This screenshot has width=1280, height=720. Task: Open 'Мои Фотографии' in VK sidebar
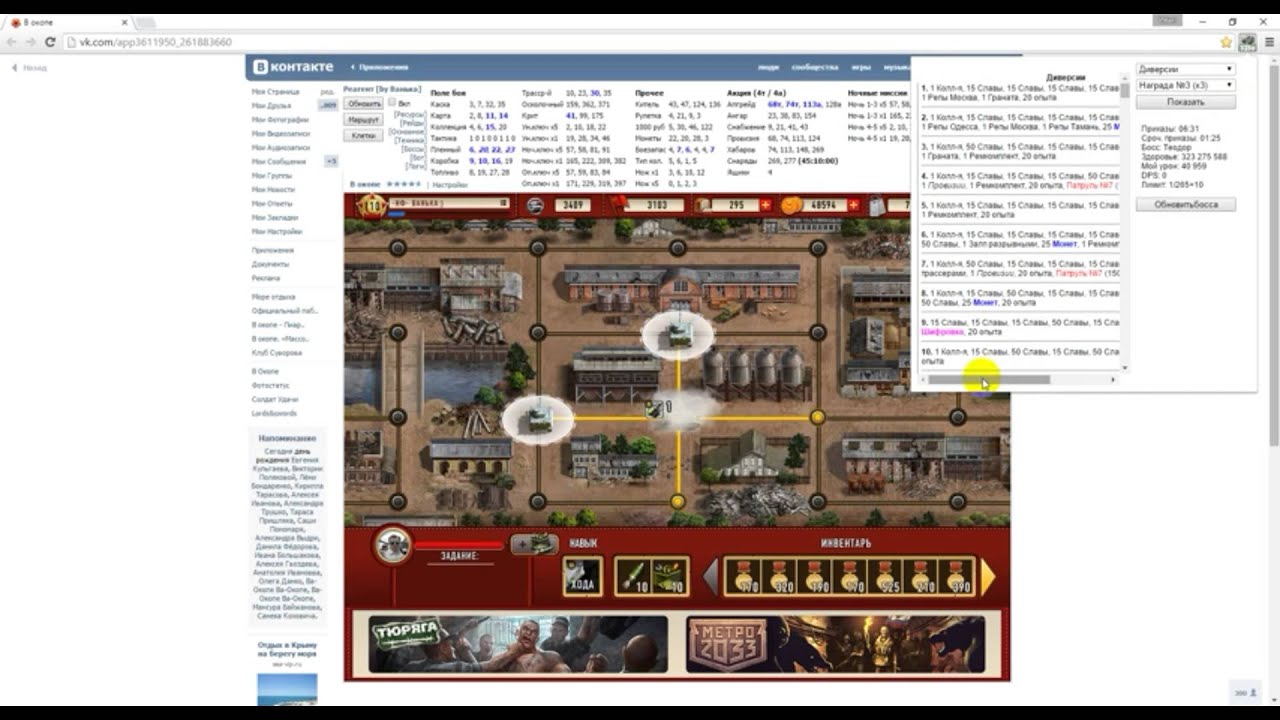tap(281, 119)
